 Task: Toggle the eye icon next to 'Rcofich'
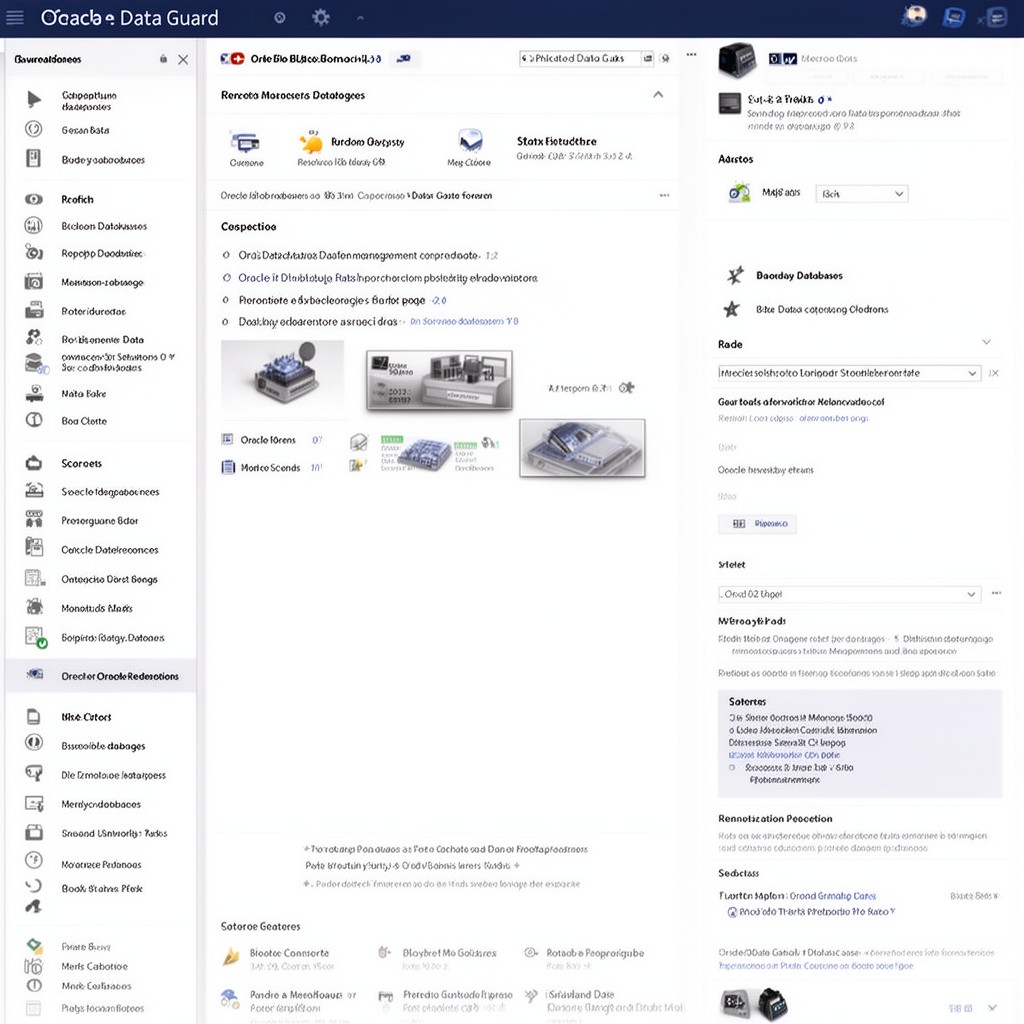coord(34,199)
